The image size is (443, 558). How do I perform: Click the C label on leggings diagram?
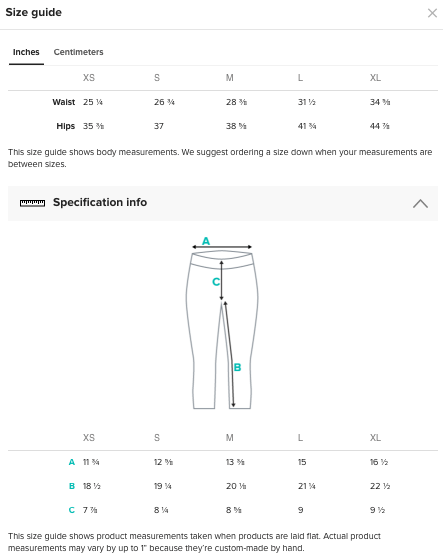[216, 282]
